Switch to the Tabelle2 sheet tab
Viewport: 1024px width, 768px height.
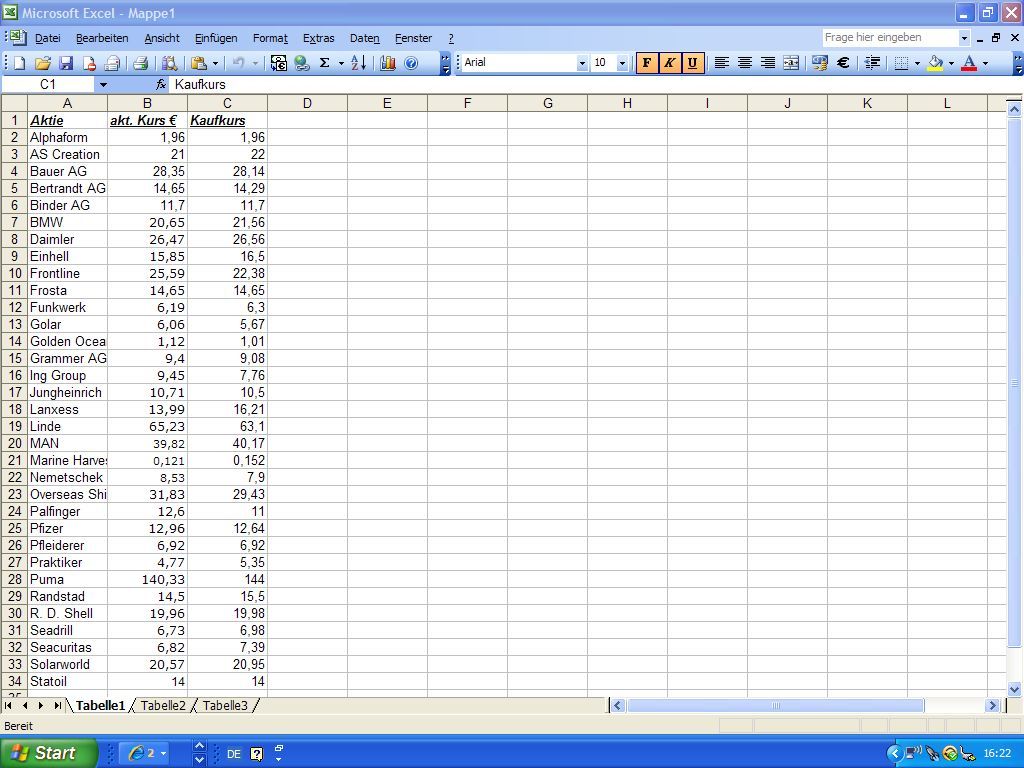(x=163, y=705)
